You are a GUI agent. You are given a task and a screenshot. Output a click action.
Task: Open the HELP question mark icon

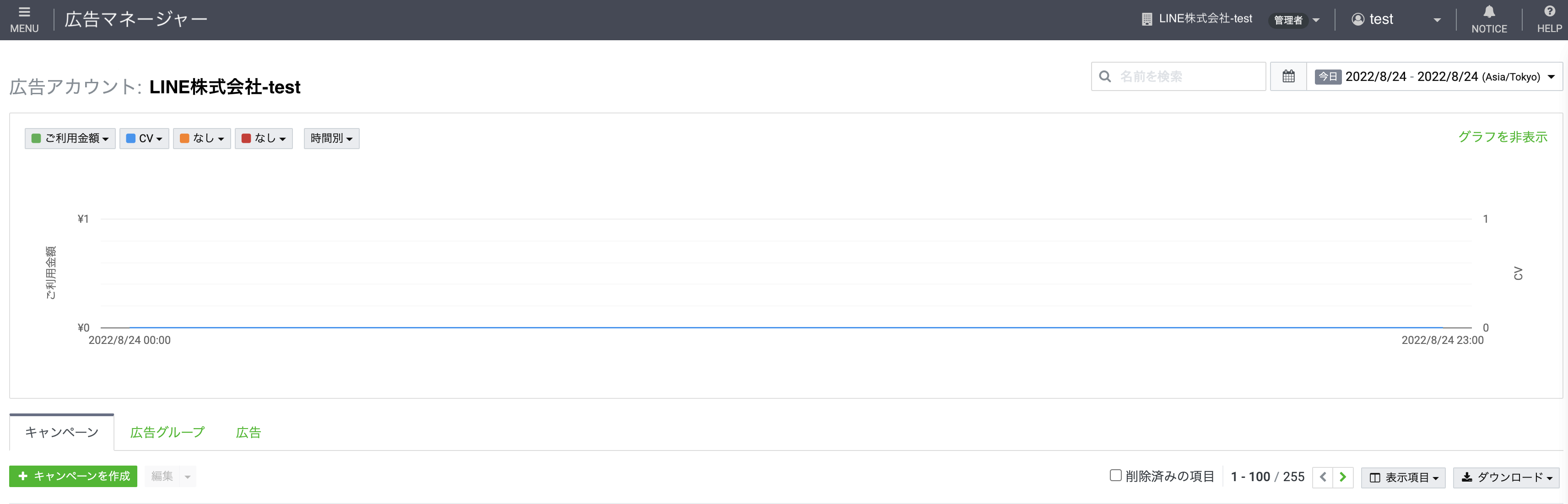tap(1549, 12)
